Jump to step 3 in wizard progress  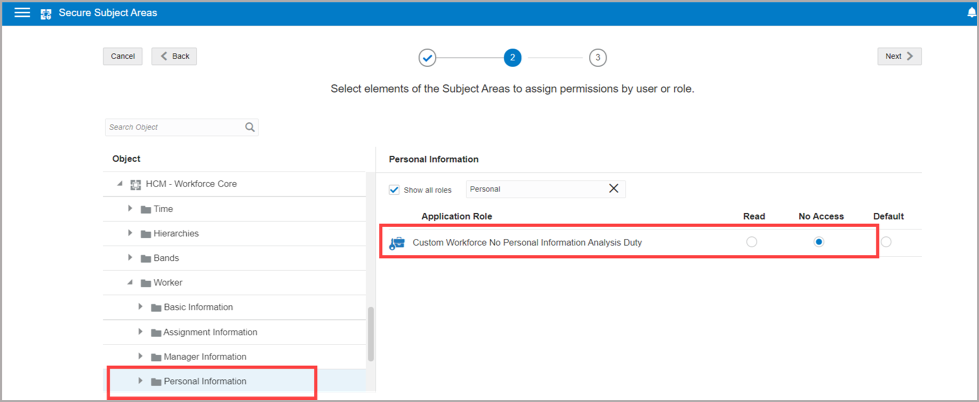(x=597, y=57)
